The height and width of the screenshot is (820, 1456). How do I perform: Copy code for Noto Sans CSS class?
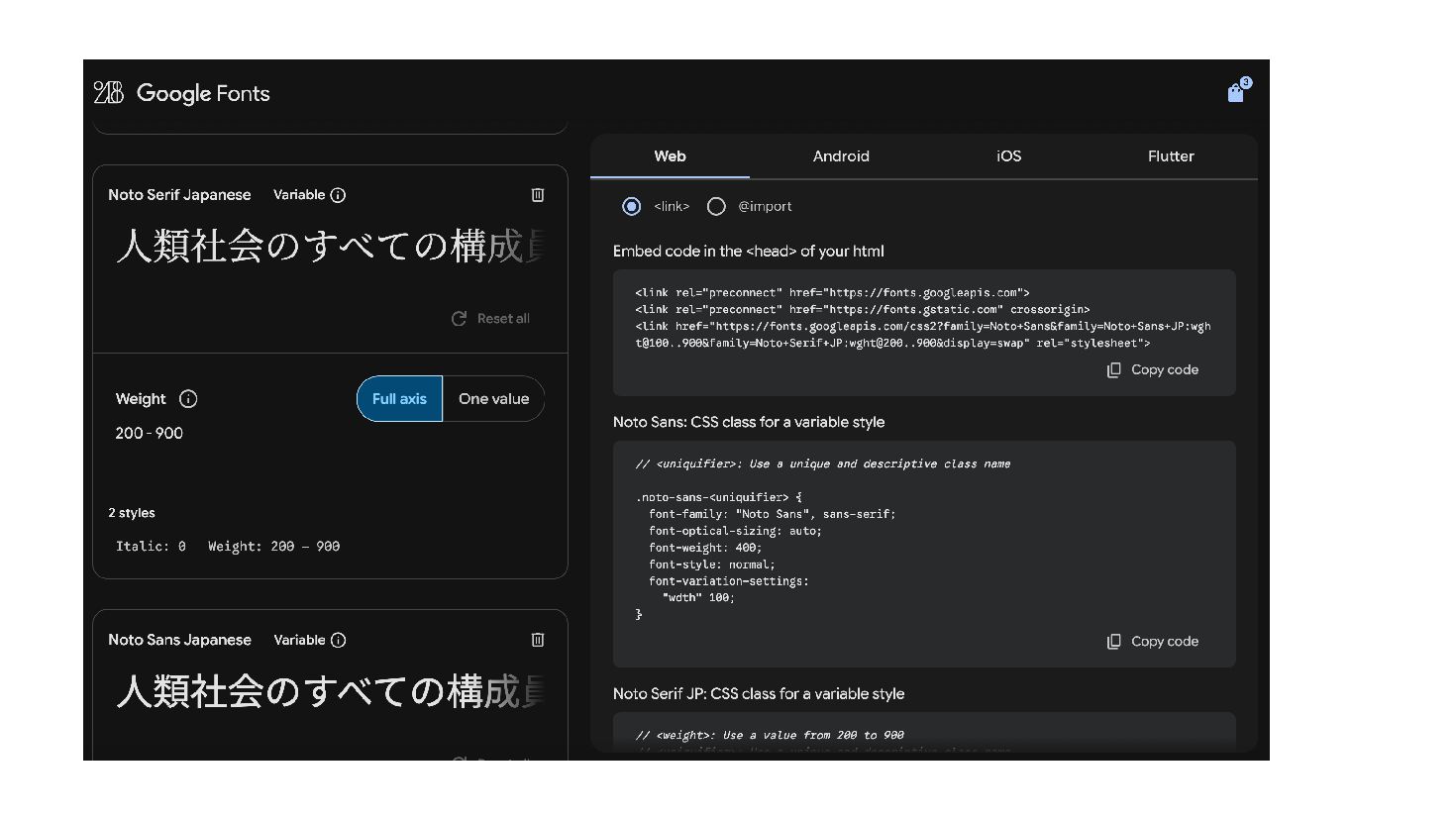tap(1153, 642)
